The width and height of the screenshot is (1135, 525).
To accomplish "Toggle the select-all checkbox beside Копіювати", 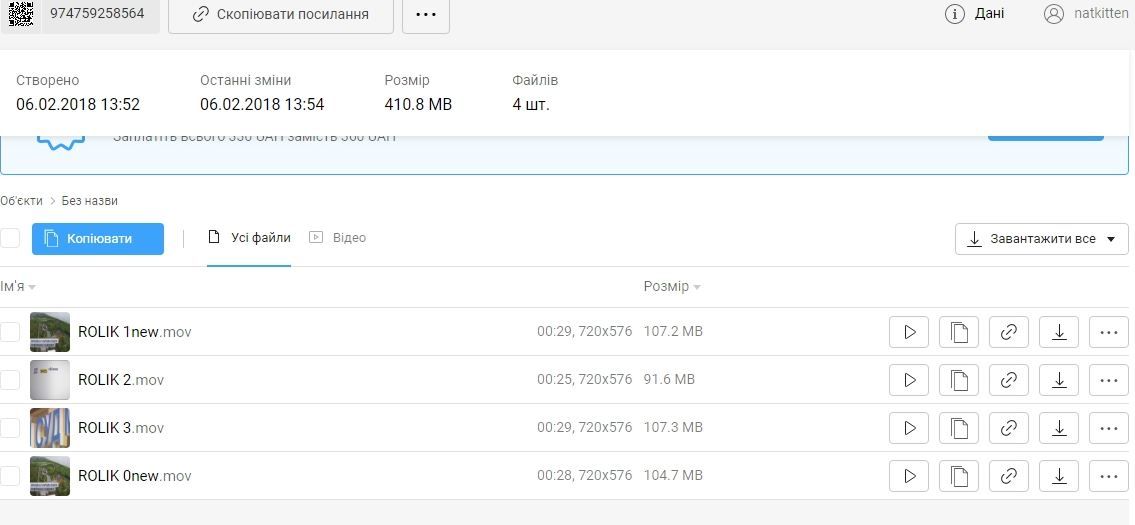I will point(10,238).
